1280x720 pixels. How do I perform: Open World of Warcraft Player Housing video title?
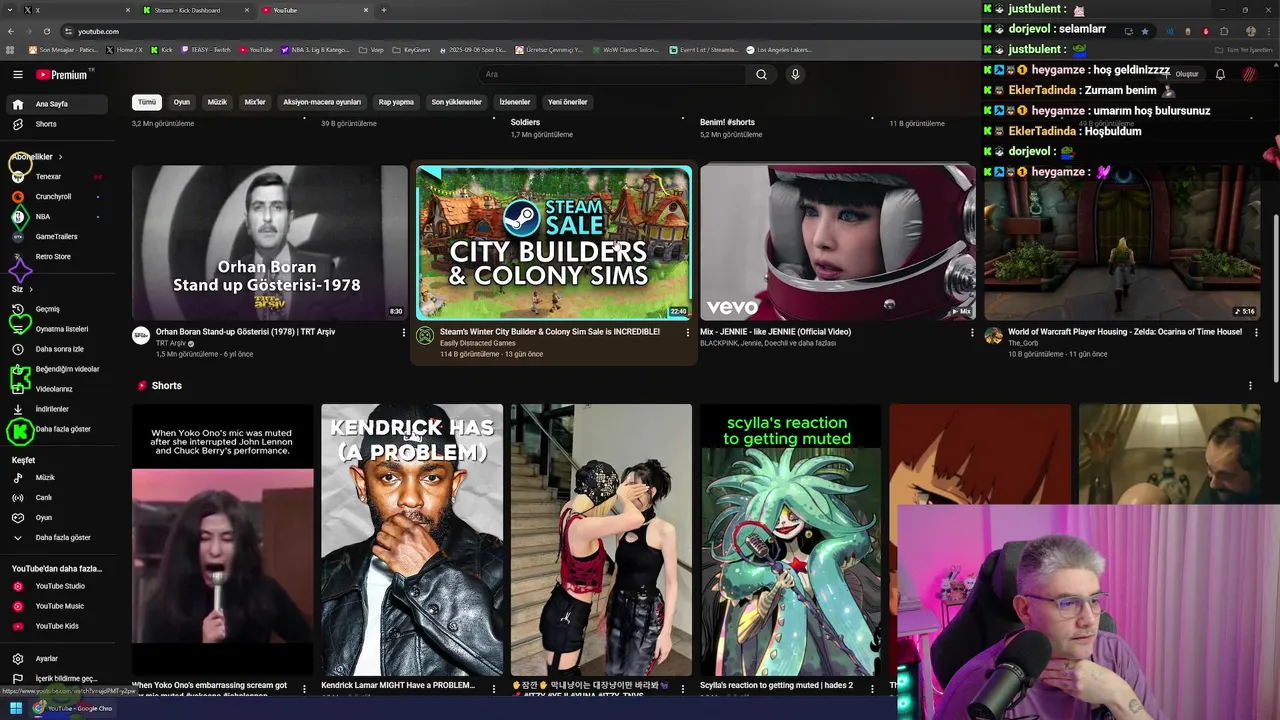coord(1125,332)
